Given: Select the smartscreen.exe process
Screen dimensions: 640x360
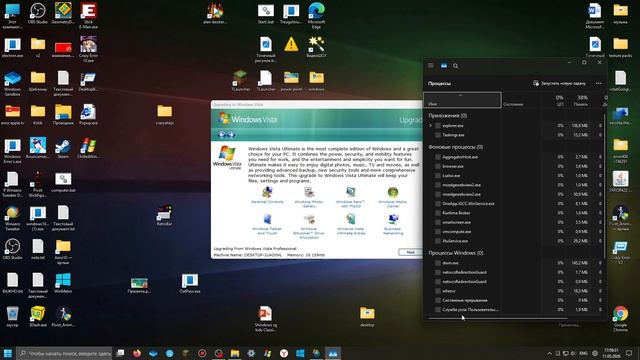Looking at the screenshot, I should pyautogui.click(x=513, y=222).
